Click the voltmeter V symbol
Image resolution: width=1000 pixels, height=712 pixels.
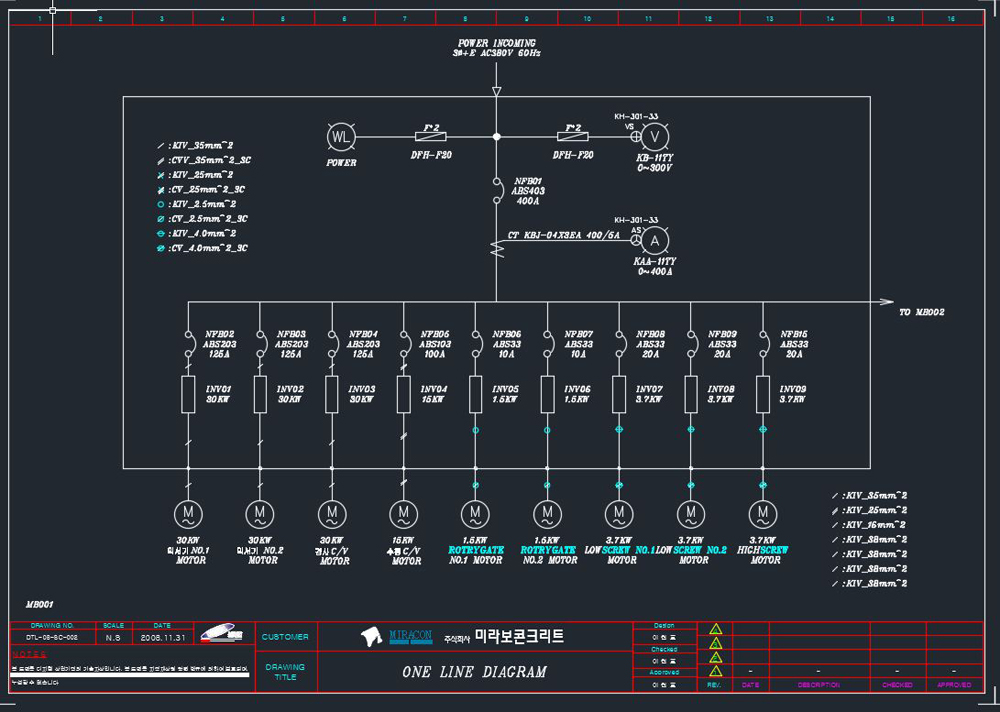654,136
